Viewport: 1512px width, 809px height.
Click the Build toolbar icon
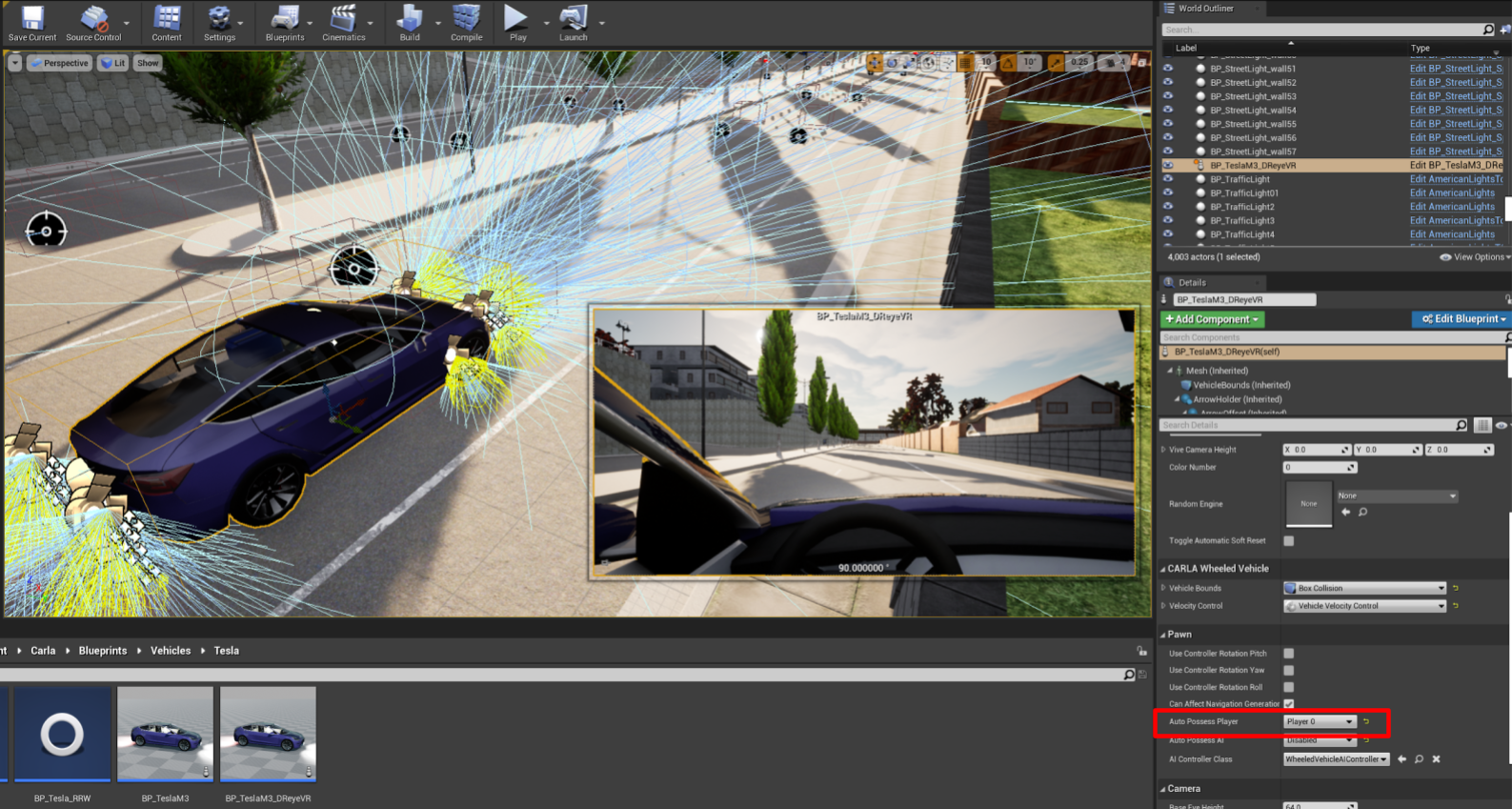tap(410, 23)
